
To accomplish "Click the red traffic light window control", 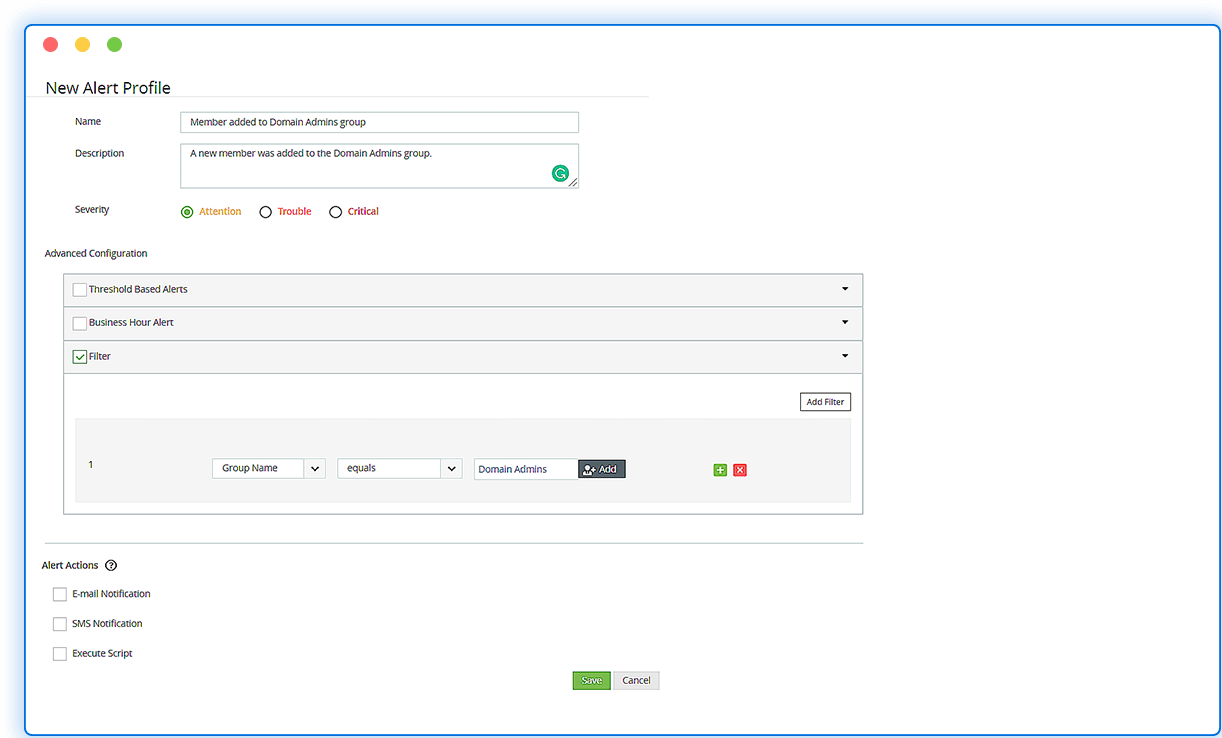I will 50,44.
